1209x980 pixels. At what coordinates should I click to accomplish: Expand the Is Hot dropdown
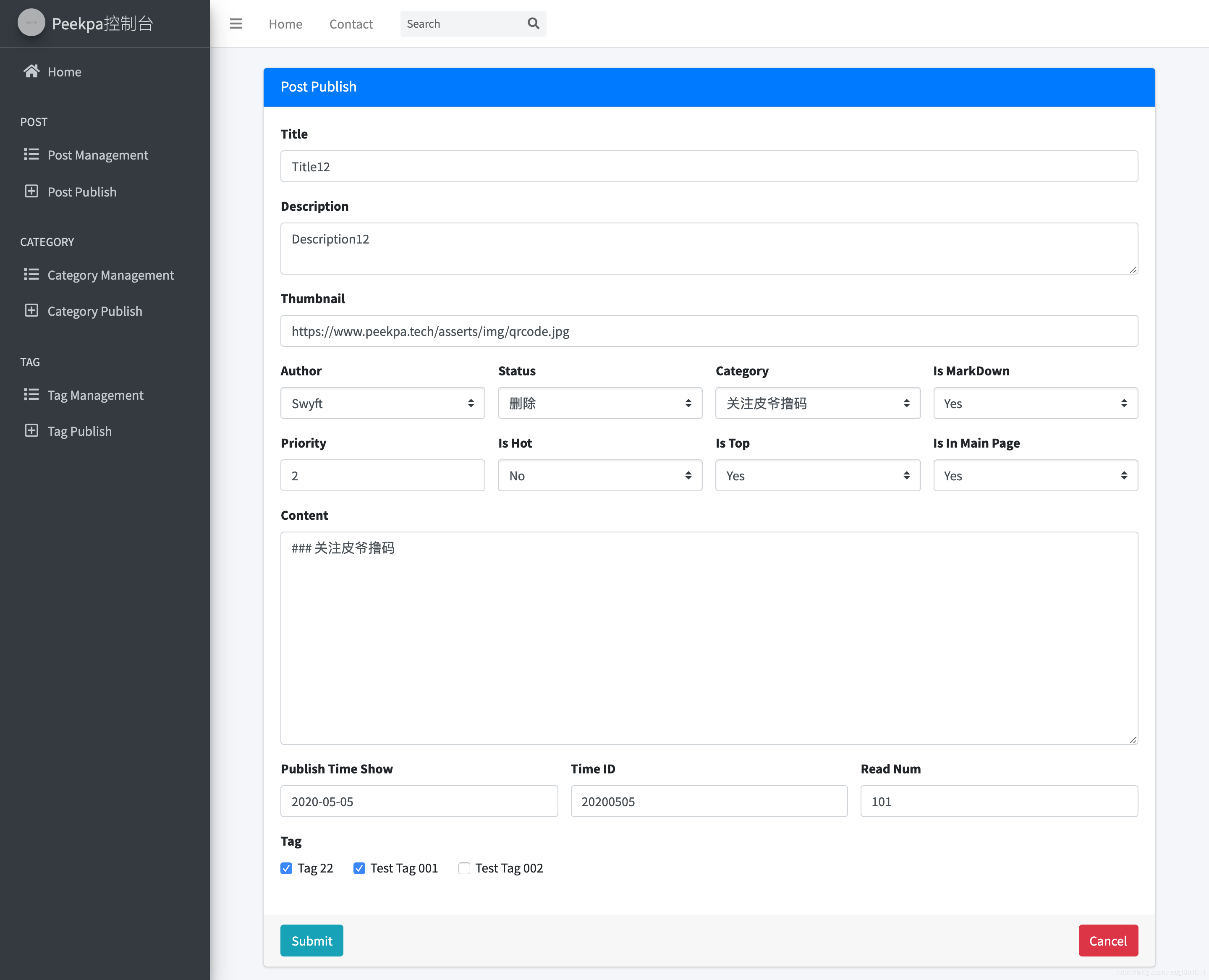tap(599, 475)
